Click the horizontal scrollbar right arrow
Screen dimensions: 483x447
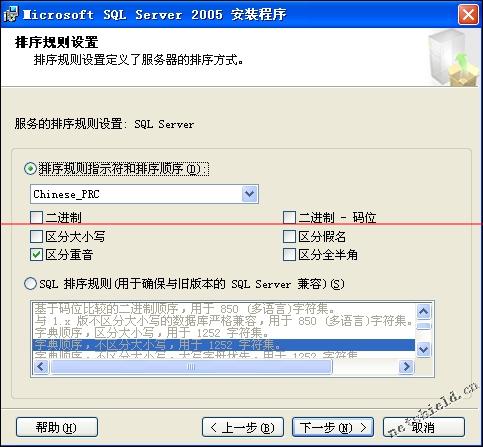[x=406, y=367]
